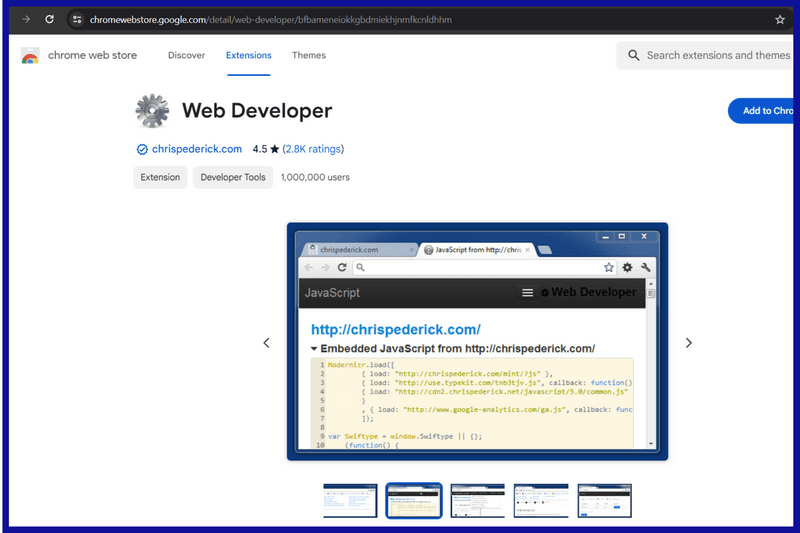This screenshot has height=533, width=800.
Task: Click the Add to Chrome button
Action: pyautogui.click(x=765, y=111)
